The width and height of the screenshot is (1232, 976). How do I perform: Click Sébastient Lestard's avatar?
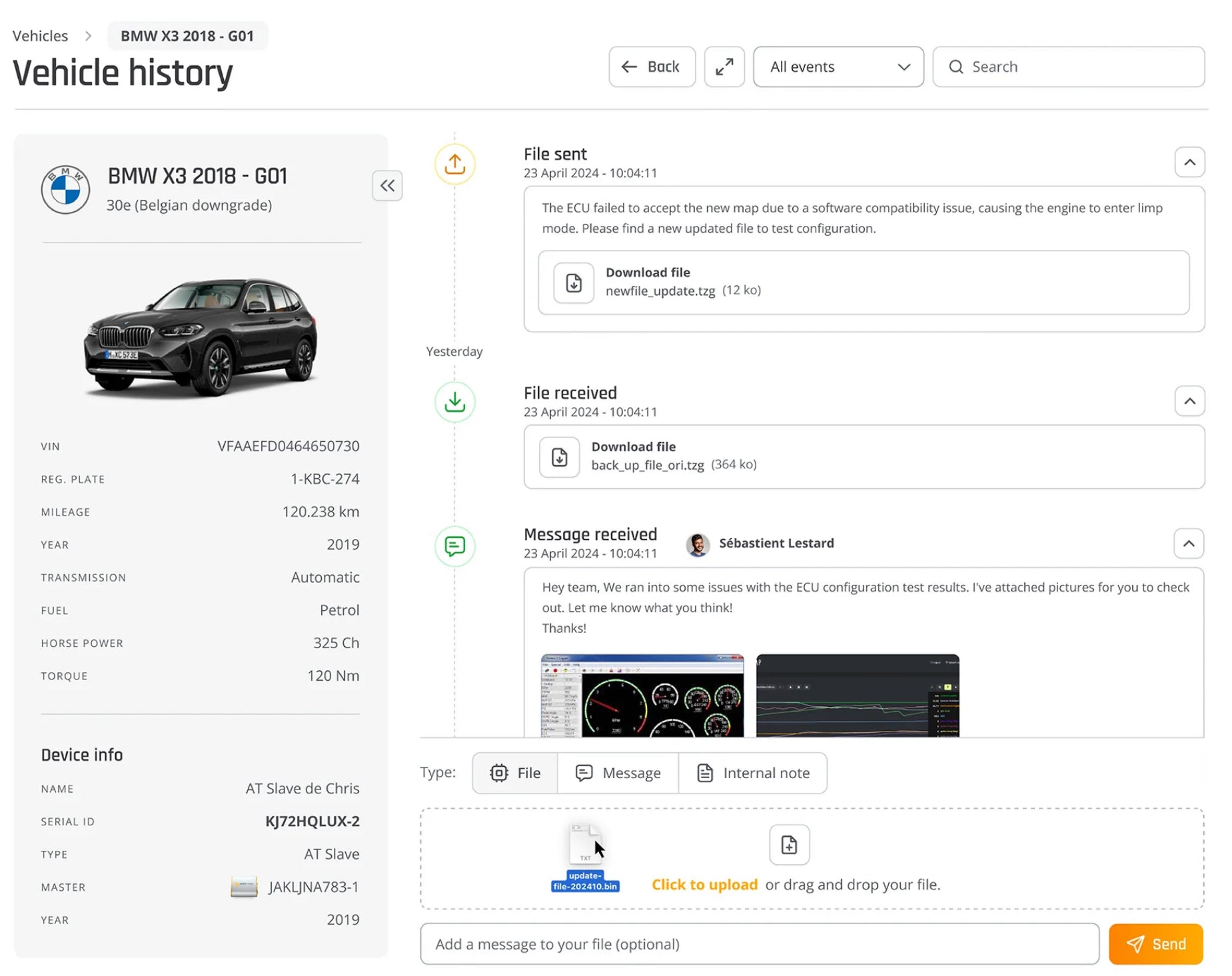[x=698, y=544]
